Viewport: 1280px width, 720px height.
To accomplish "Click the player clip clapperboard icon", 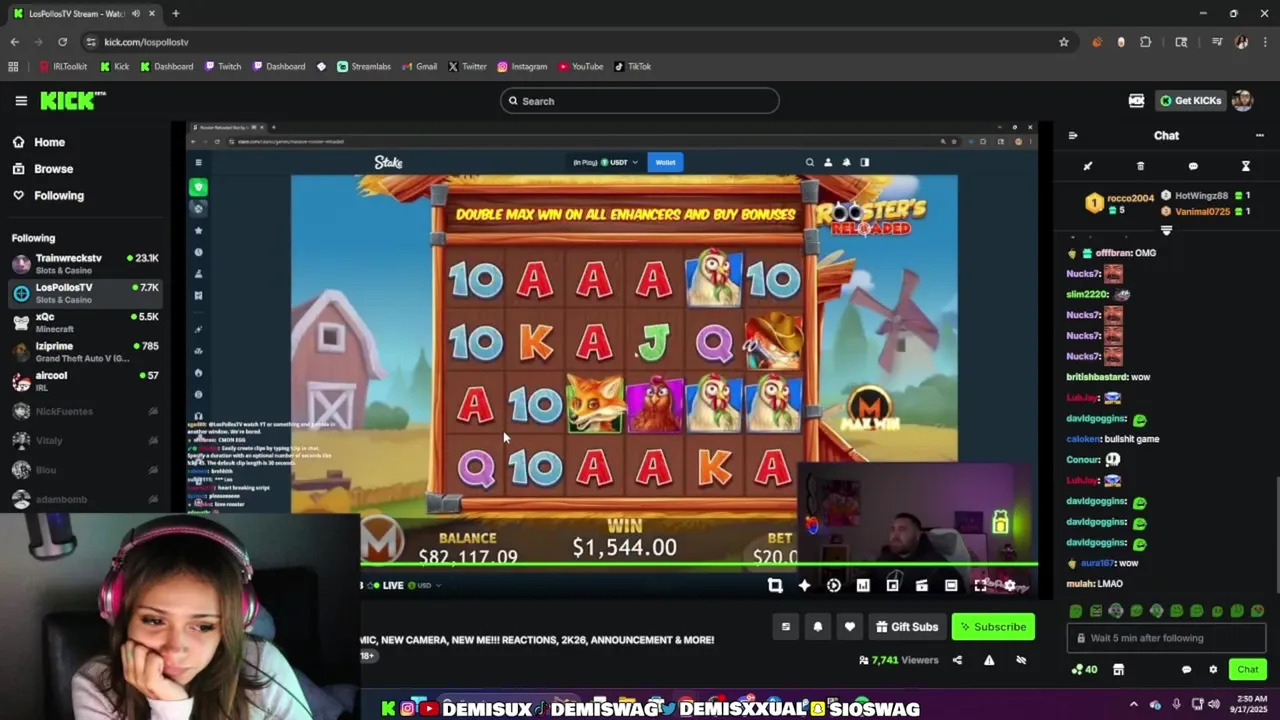I will (x=922, y=586).
